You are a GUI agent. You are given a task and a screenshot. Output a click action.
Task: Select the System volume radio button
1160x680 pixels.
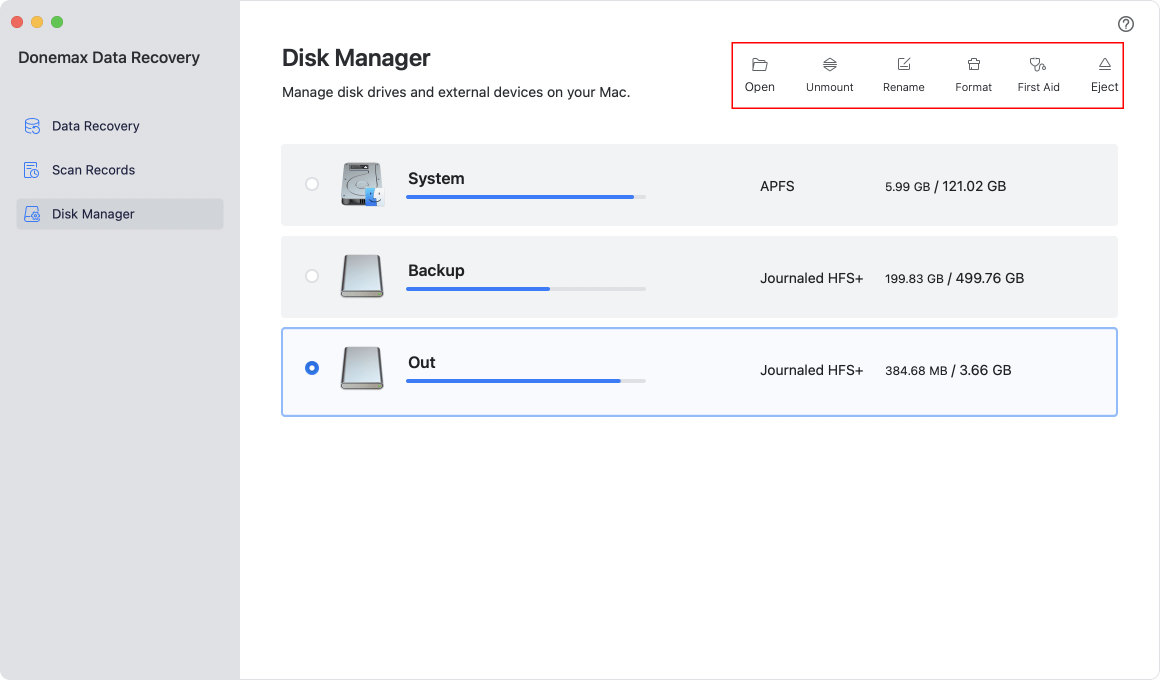click(312, 184)
